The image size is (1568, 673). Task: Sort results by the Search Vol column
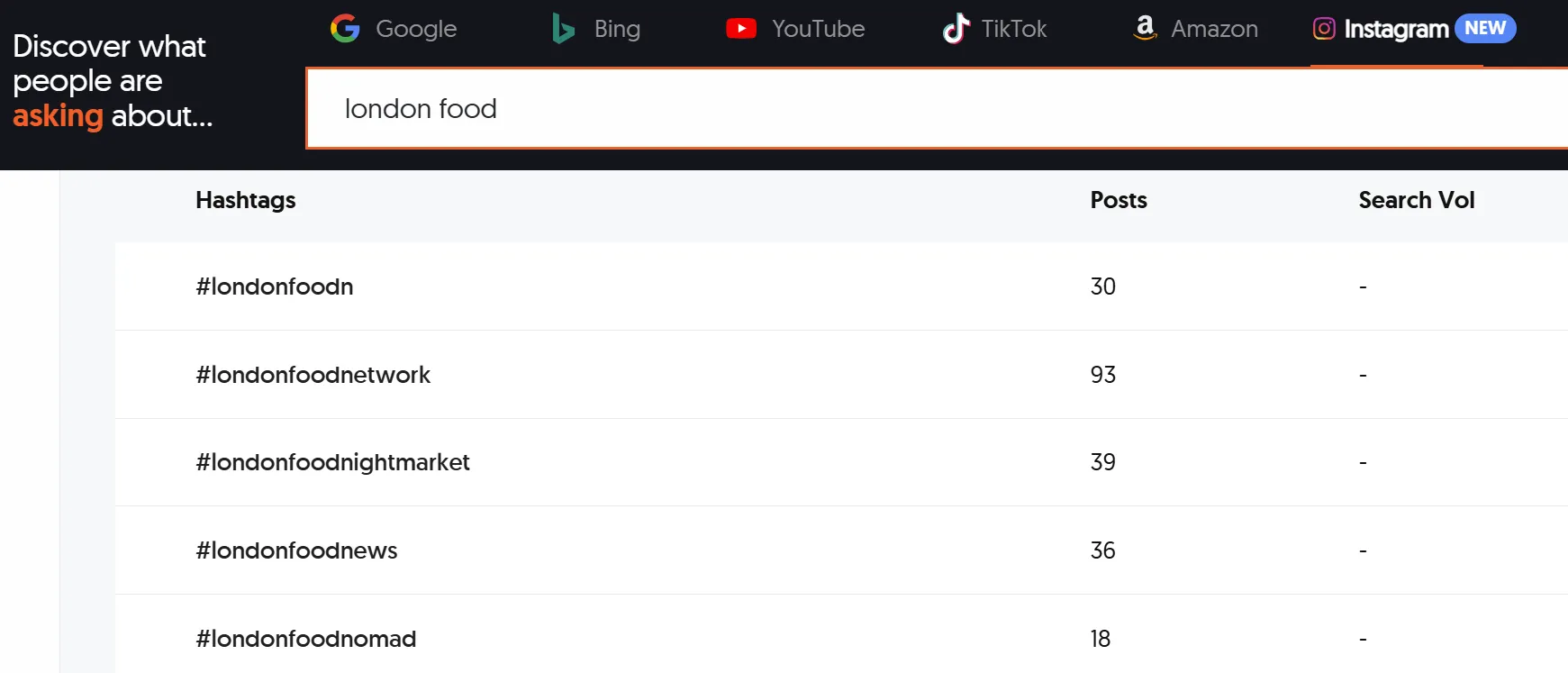click(x=1417, y=200)
